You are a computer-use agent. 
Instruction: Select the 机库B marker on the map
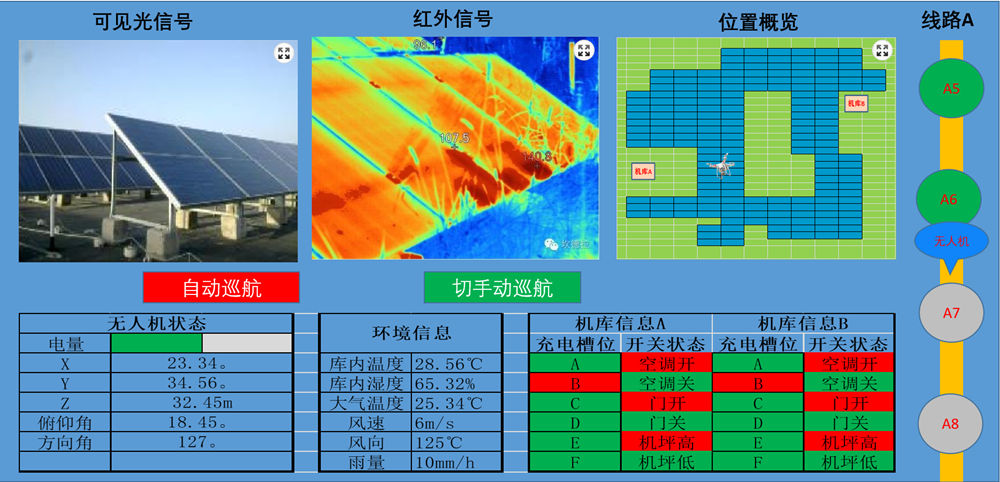pyautogui.click(x=856, y=103)
